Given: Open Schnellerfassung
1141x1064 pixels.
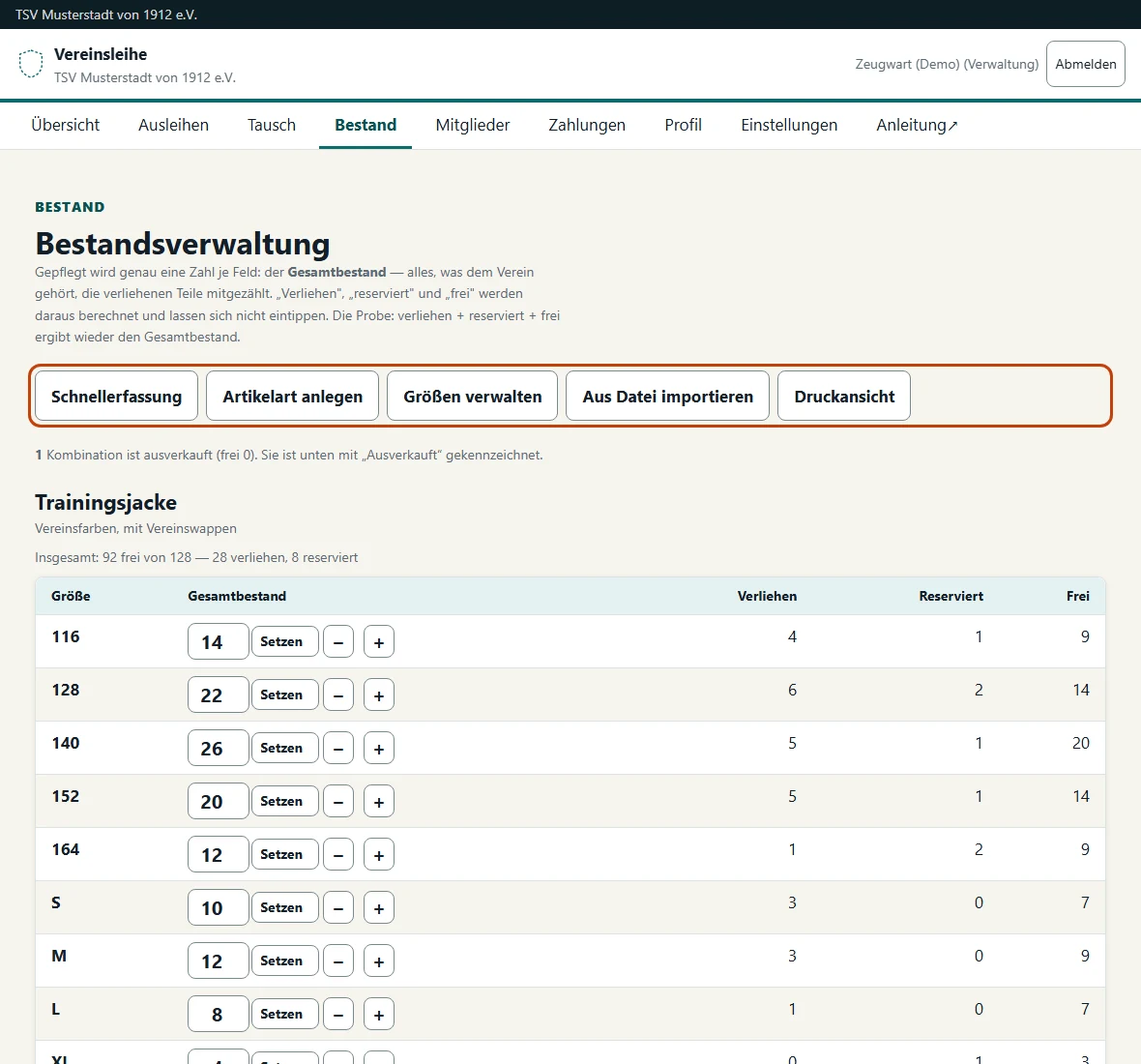Looking at the screenshot, I should click(x=116, y=396).
